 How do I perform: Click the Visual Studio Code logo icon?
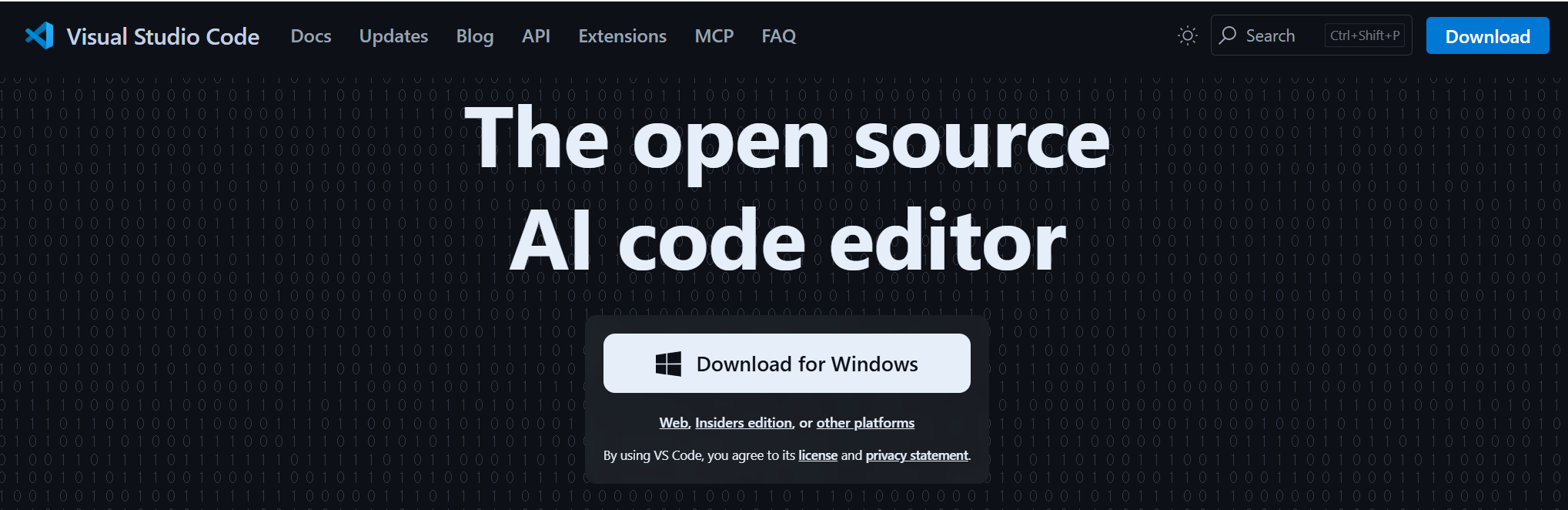(39, 35)
